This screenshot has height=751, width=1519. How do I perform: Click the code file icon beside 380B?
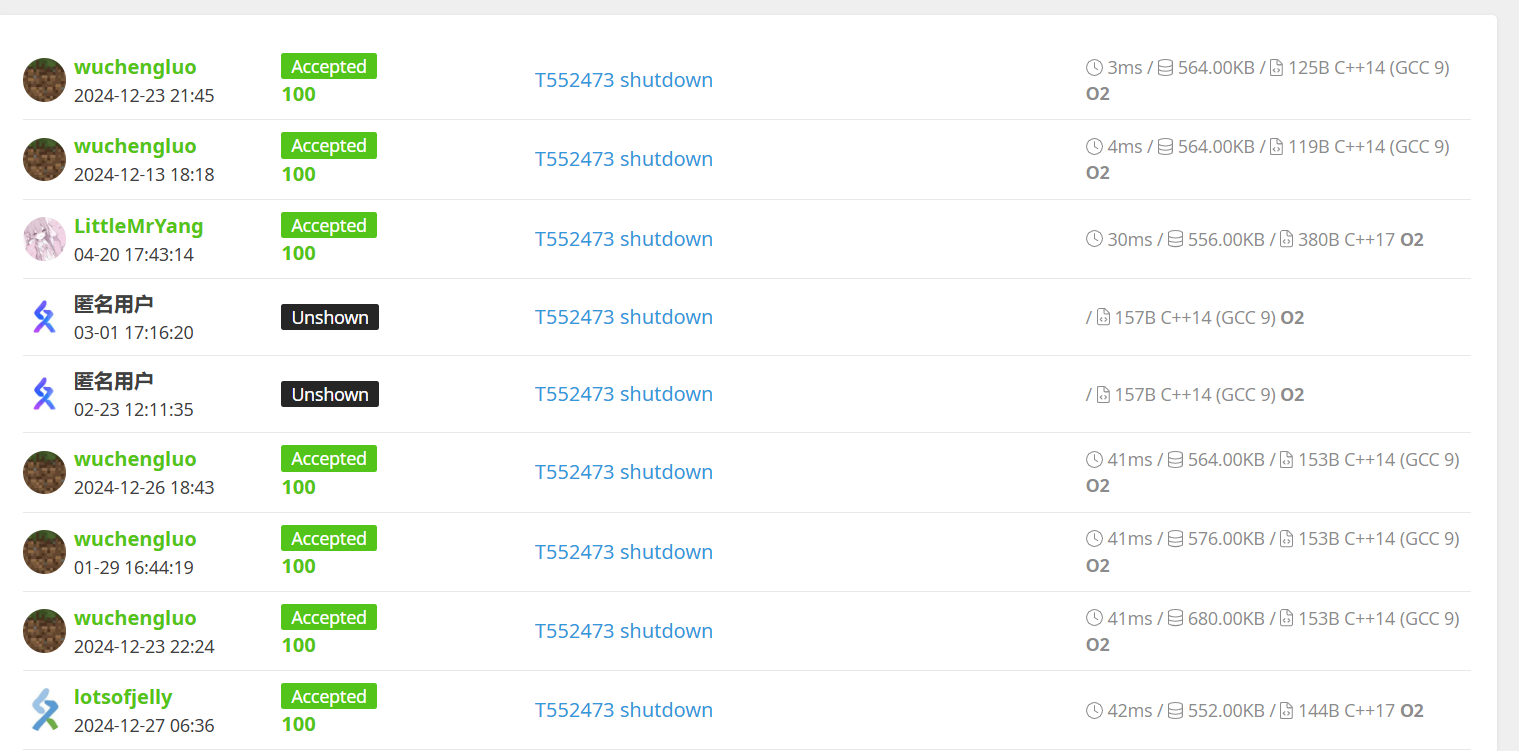(1286, 240)
